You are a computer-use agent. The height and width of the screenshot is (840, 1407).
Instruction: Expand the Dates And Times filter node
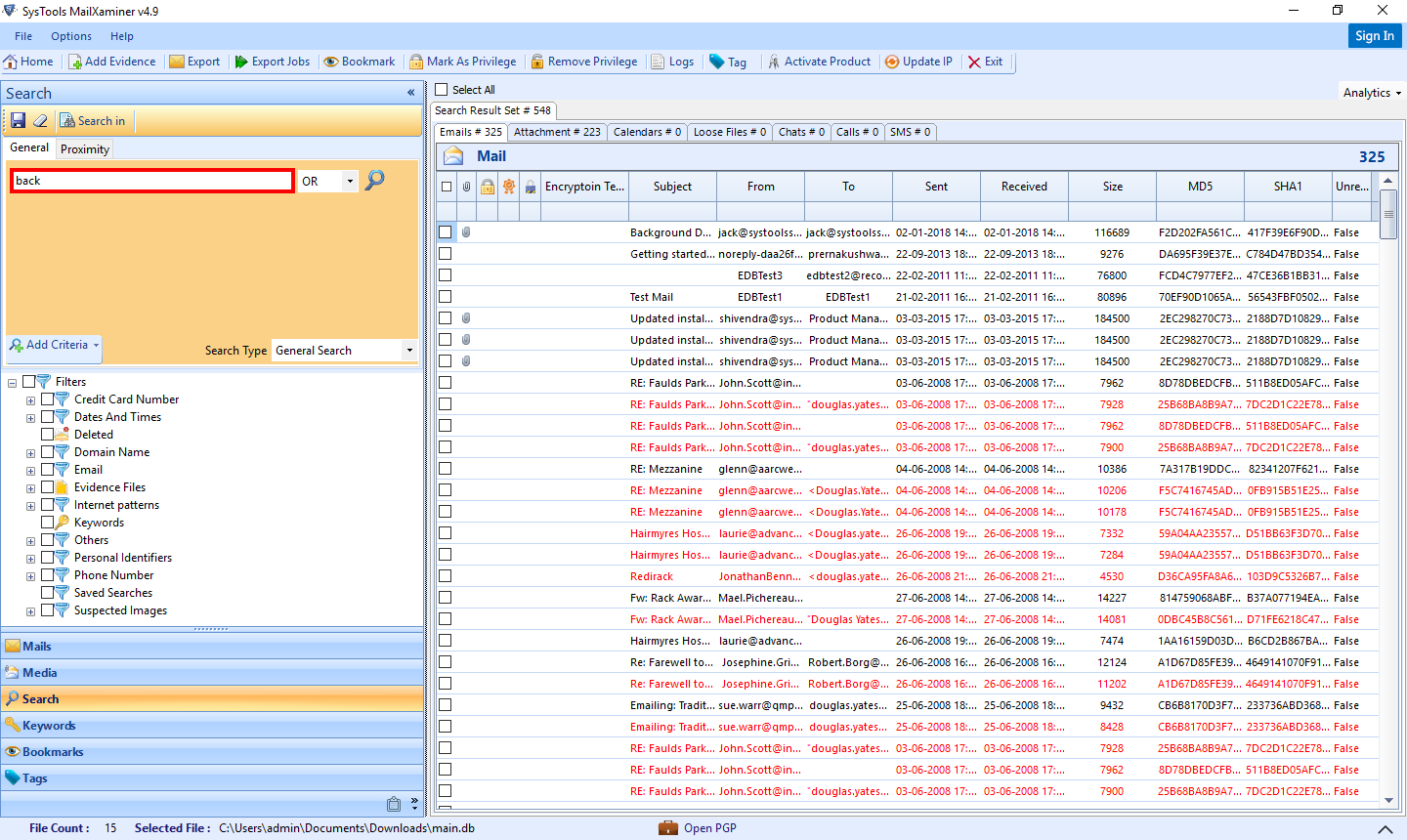[x=30, y=418]
